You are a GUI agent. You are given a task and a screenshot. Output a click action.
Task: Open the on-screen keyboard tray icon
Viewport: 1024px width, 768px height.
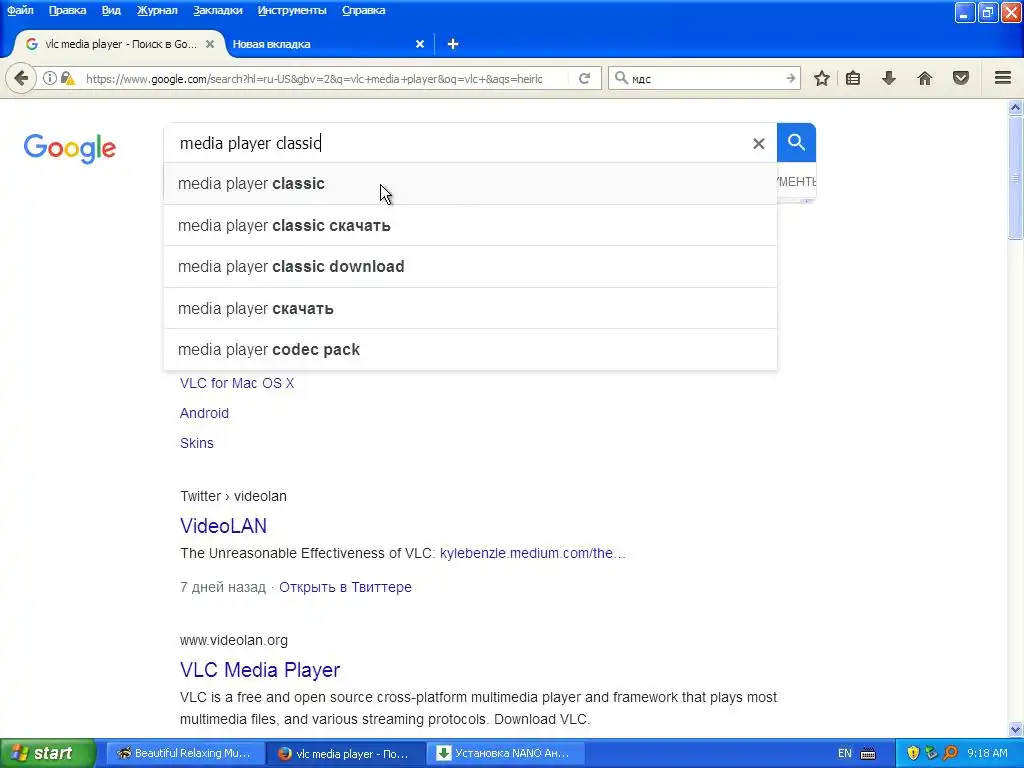(x=868, y=754)
